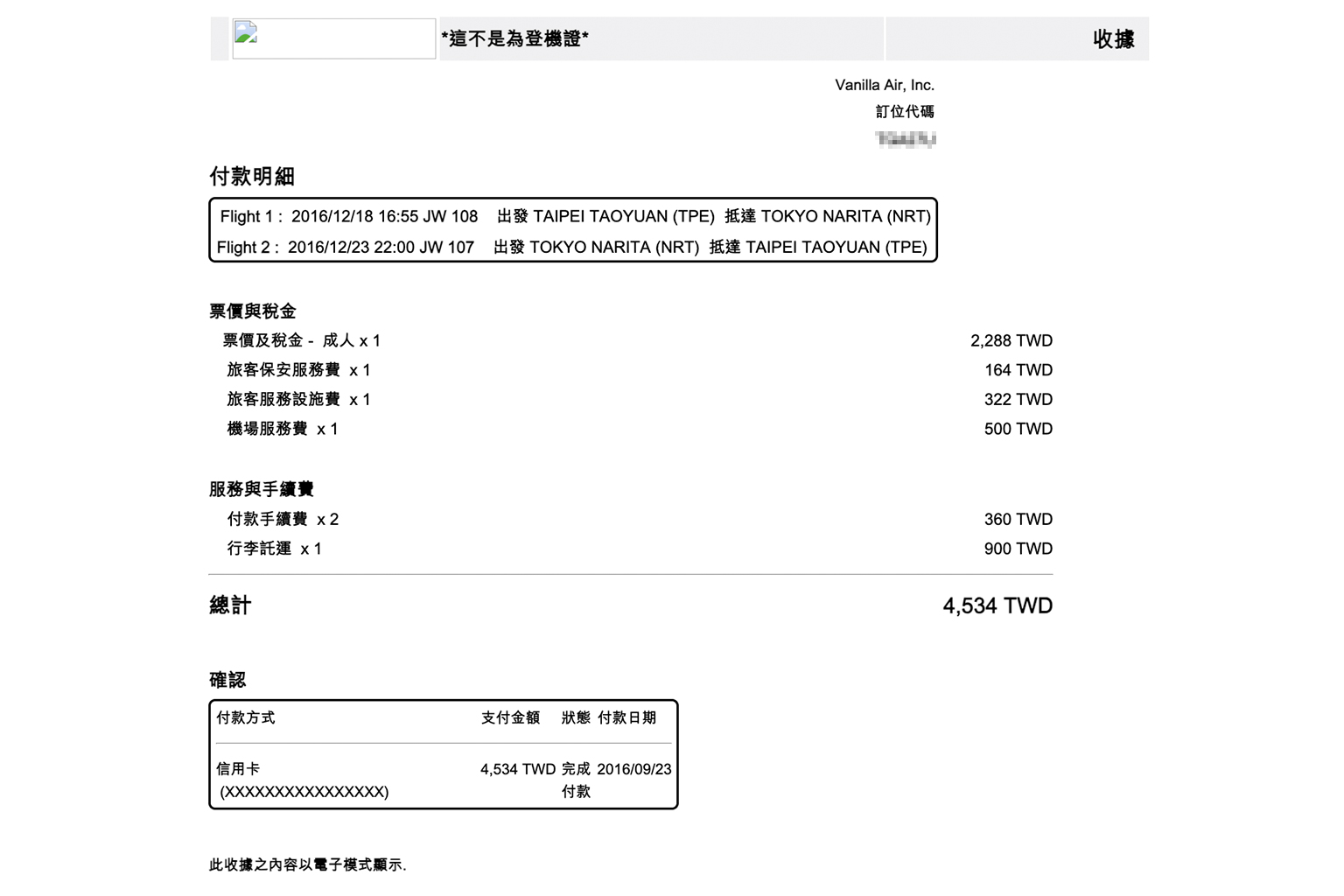The image size is (1344, 896).
Task: Click the masked credit card number
Action: (x=304, y=792)
